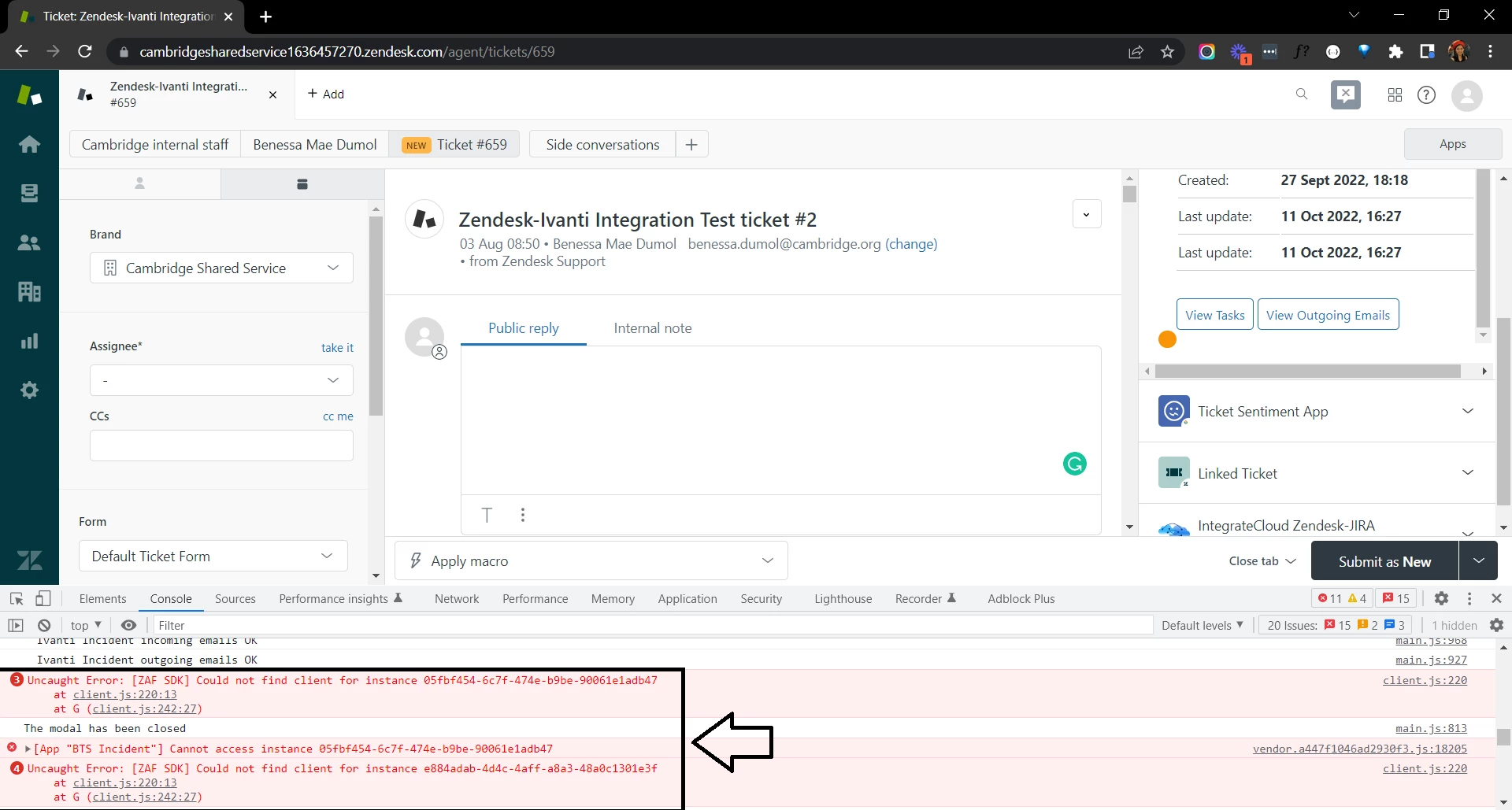Screen dimensions: 1512x810
Task: Expand the Linked Ticket section
Action: click(x=1468, y=472)
